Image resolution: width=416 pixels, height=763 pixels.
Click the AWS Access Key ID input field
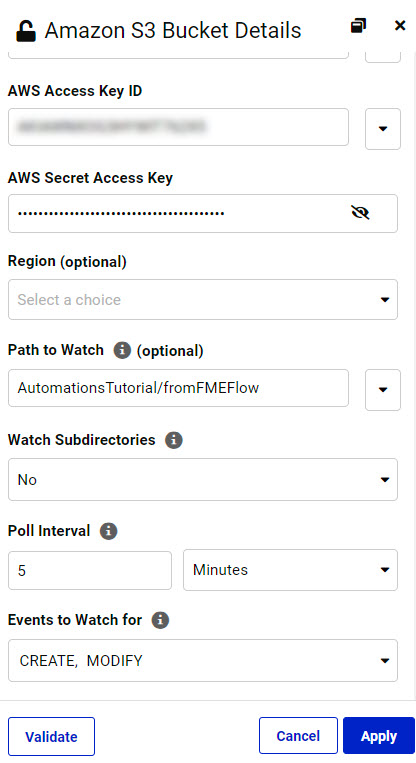click(179, 127)
